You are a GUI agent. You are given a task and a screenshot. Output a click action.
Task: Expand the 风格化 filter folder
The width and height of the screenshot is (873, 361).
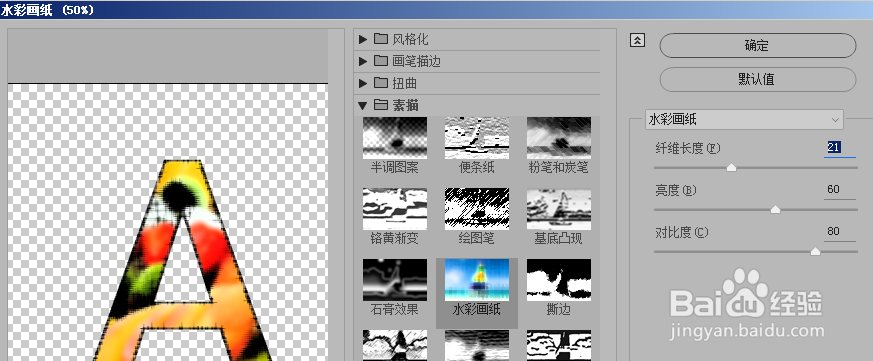(x=364, y=40)
